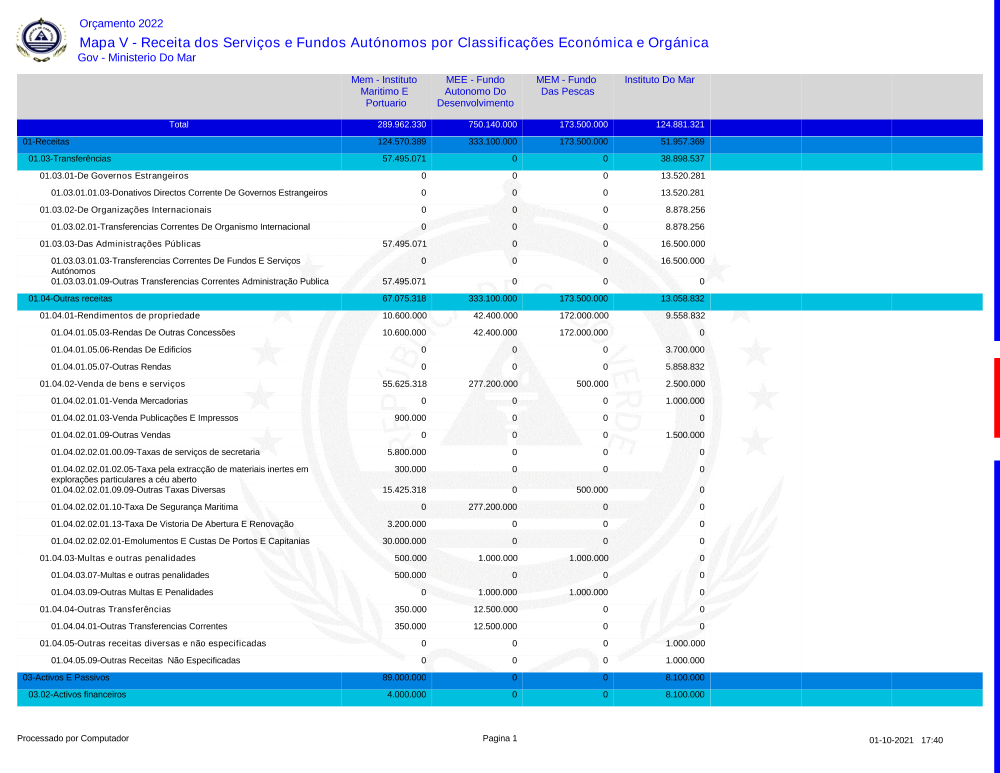Click the "Instituto Do Mar" column header
This screenshot has height=773, width=1000.
coord(659,79)
